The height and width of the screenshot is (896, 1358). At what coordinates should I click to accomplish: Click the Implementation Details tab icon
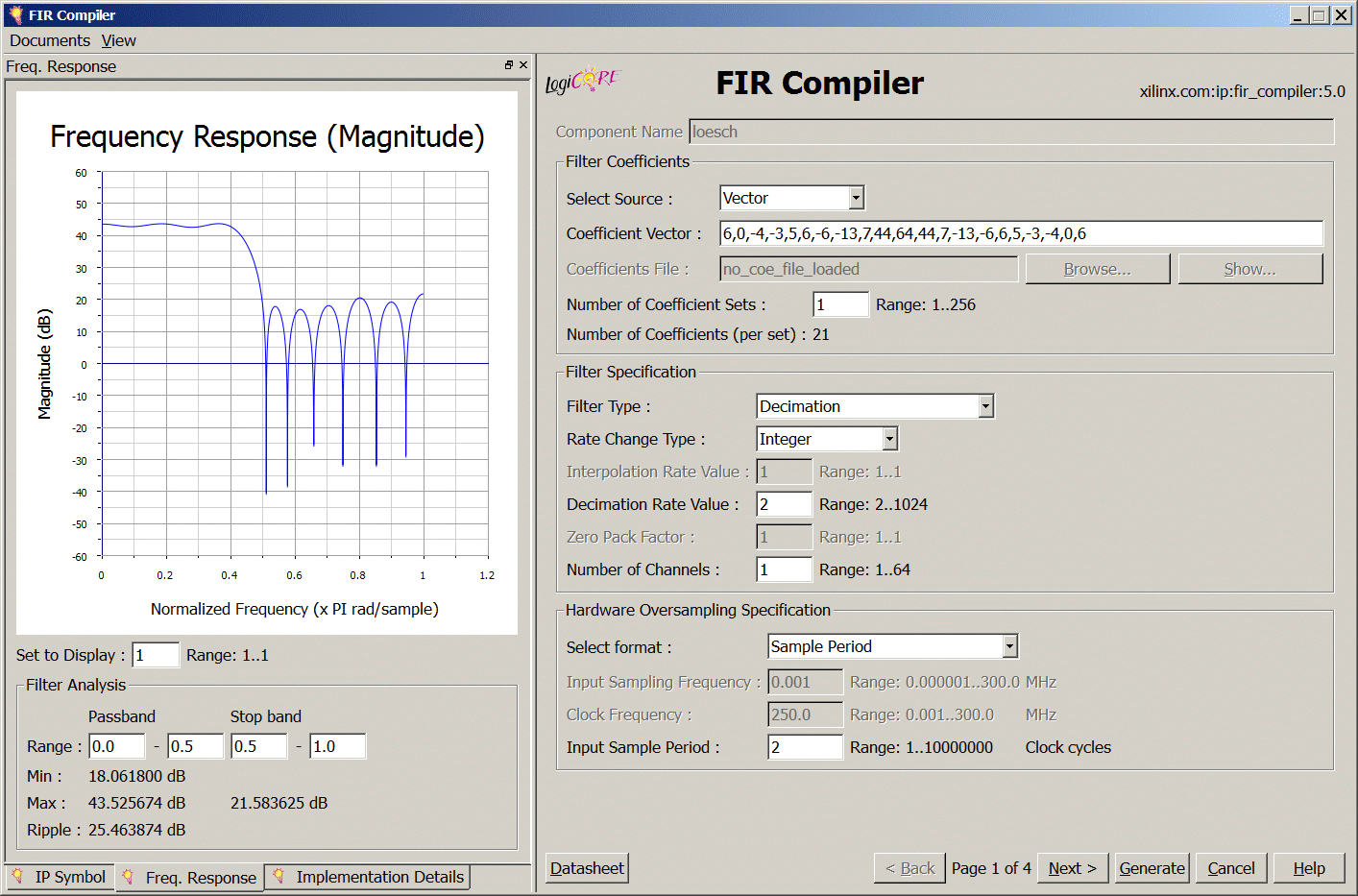coord(279,877)
